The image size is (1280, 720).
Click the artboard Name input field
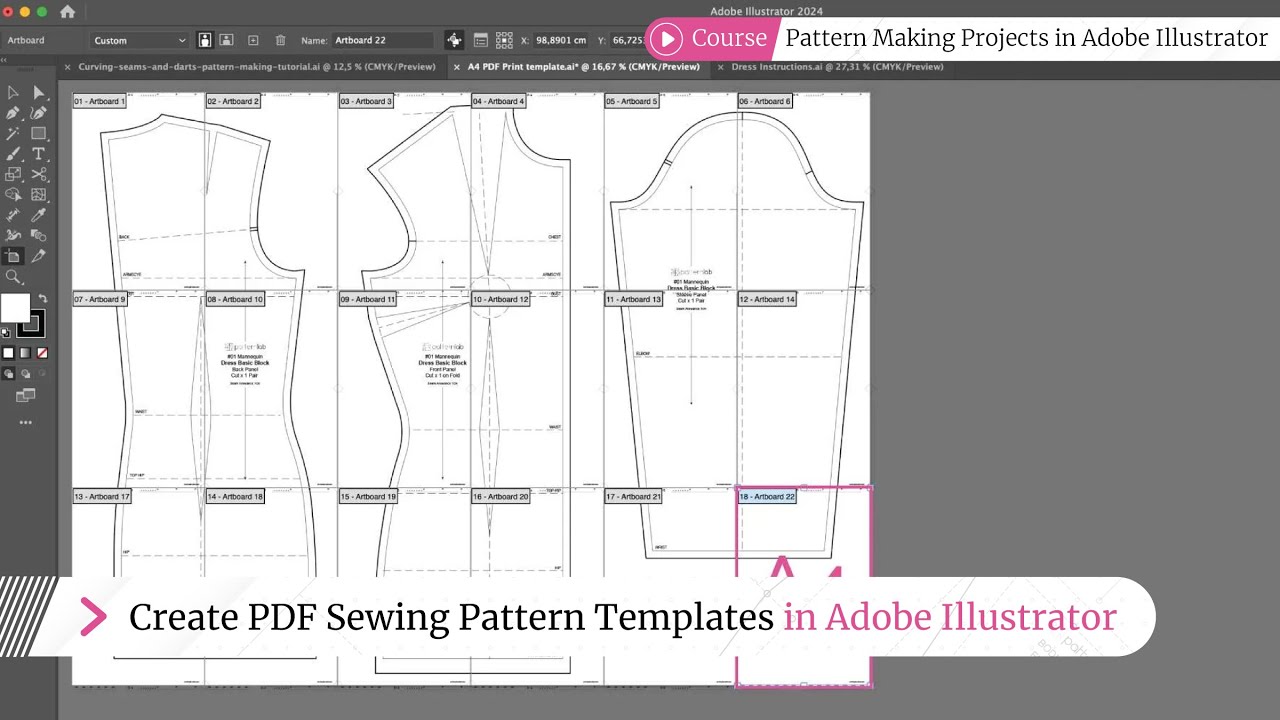point(383,40)
